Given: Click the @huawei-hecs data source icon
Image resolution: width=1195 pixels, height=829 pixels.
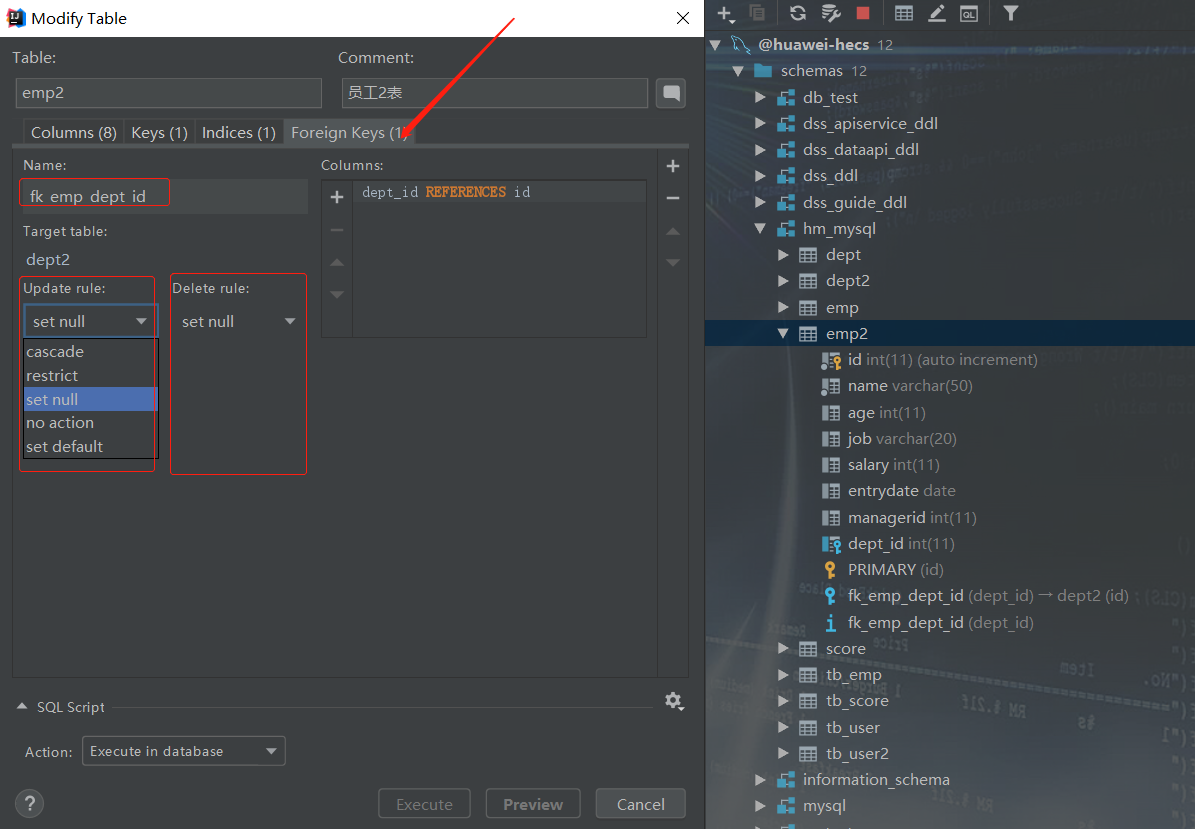Looking at the screenshot, I should point(740,44).
